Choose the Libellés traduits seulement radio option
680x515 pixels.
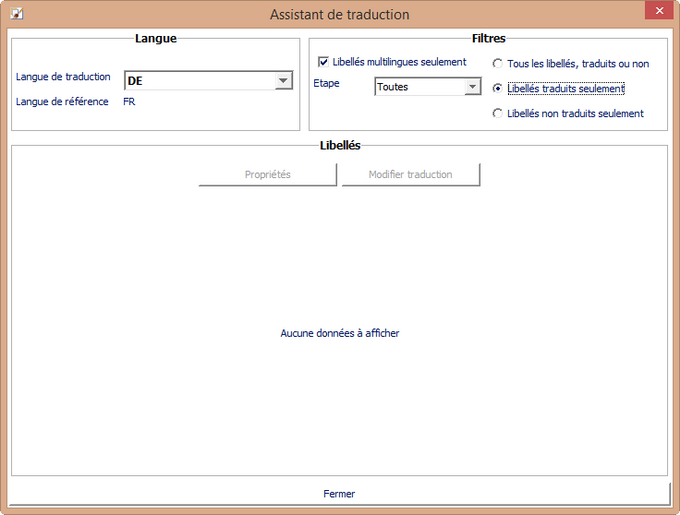click(498, 88)
